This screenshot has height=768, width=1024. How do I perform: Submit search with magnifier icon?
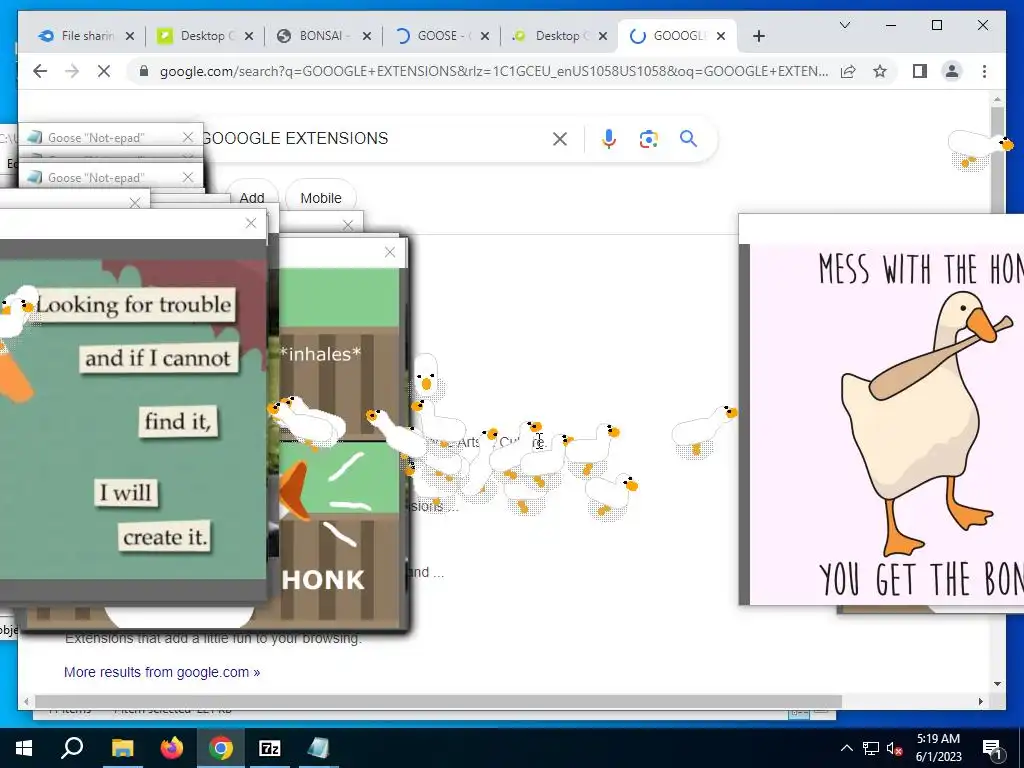[688, 138]
